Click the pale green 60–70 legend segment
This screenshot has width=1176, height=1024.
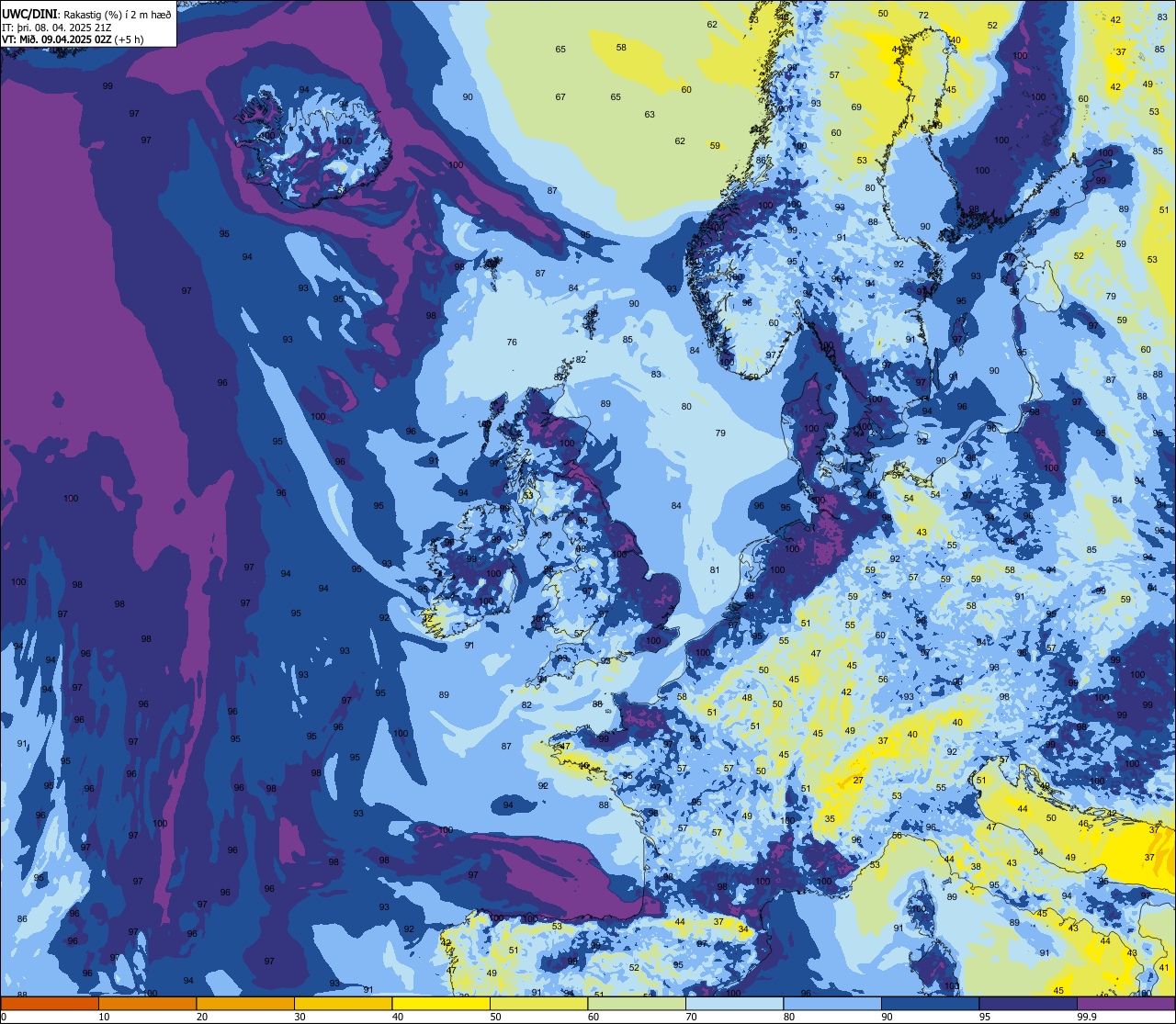[637, 1003]
